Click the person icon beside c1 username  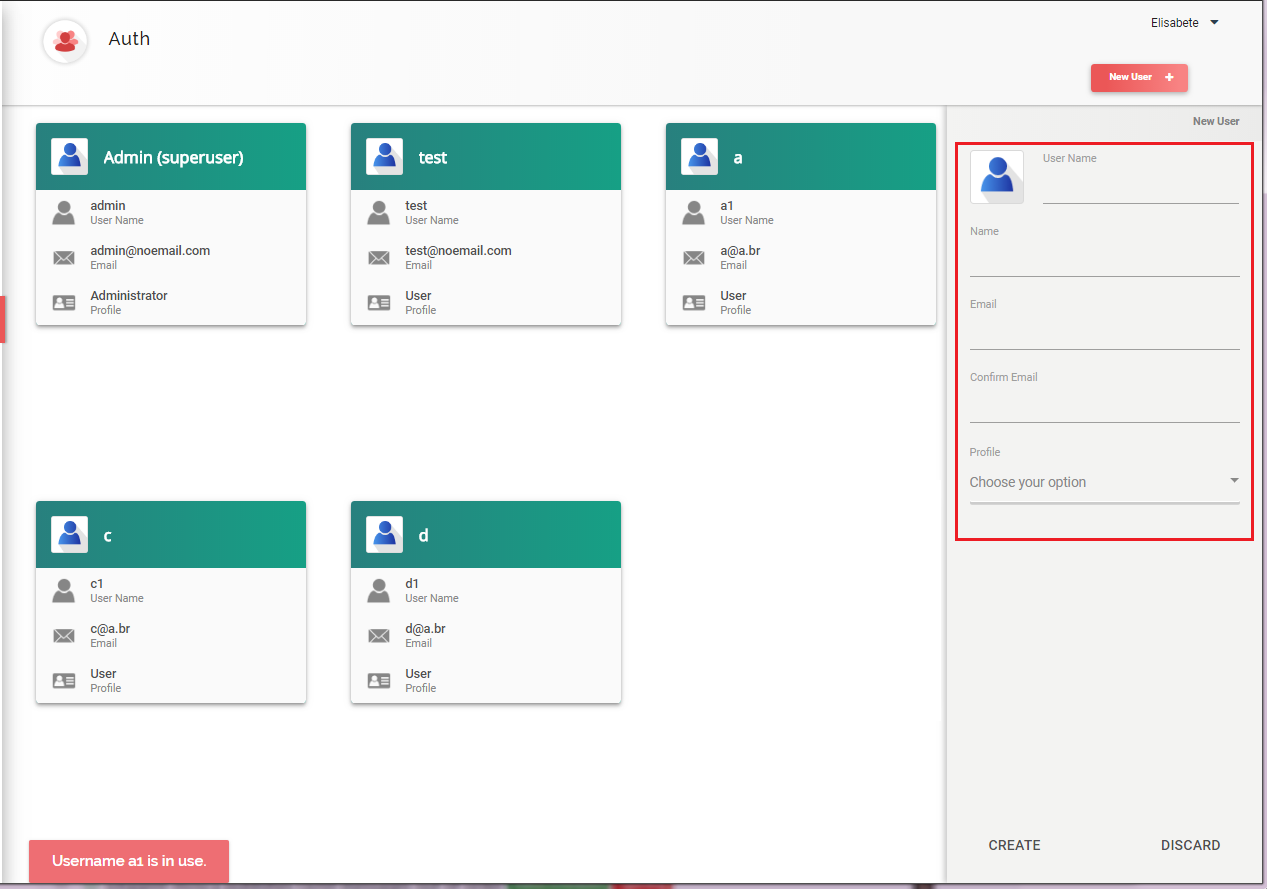(x=63, y=590)
